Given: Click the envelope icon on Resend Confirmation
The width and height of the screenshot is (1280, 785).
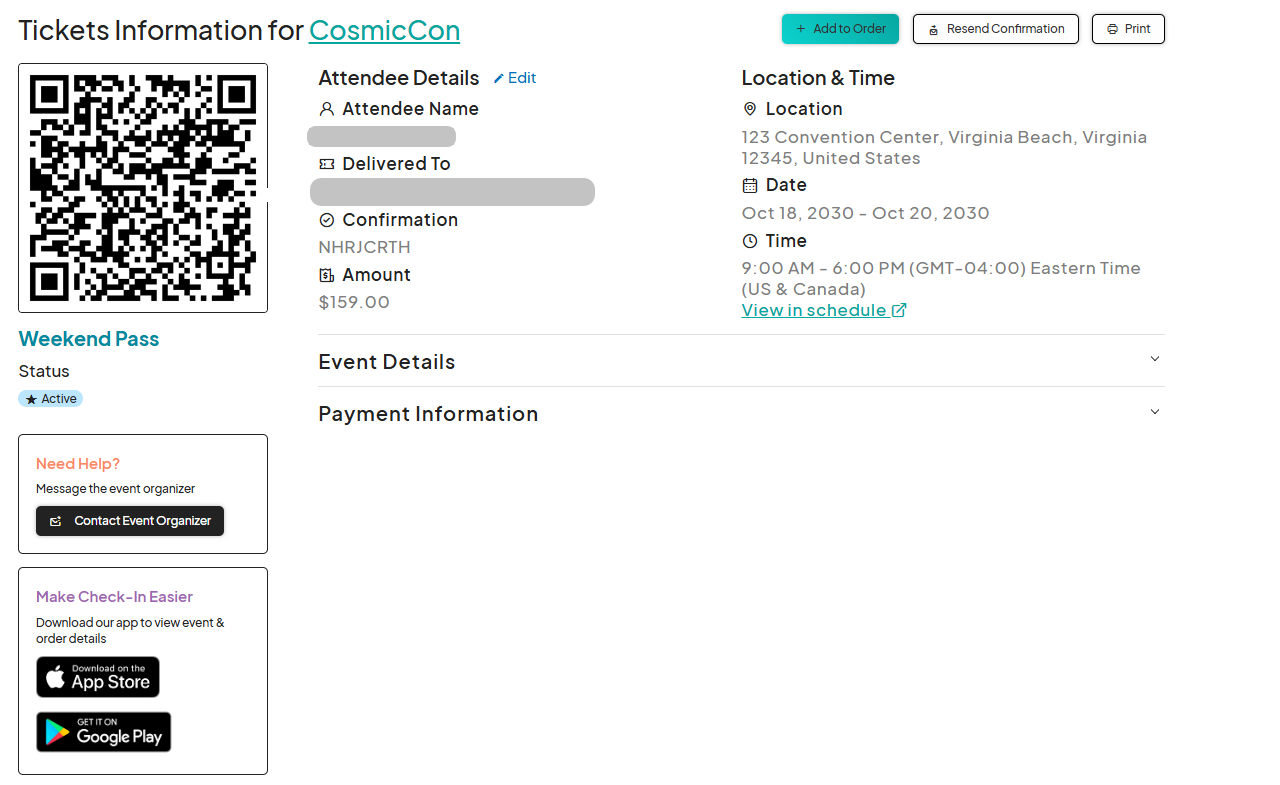Looking at the screenshot, I should [x=931, y=29].
